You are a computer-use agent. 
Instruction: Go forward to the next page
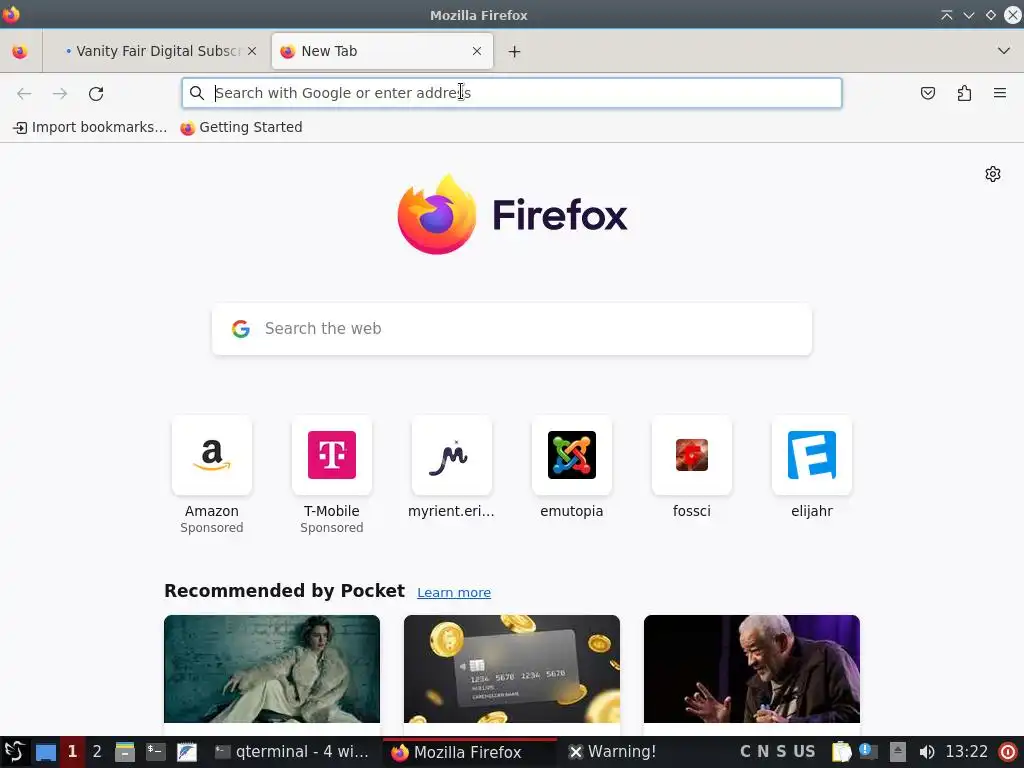click(x=60, y=93)
